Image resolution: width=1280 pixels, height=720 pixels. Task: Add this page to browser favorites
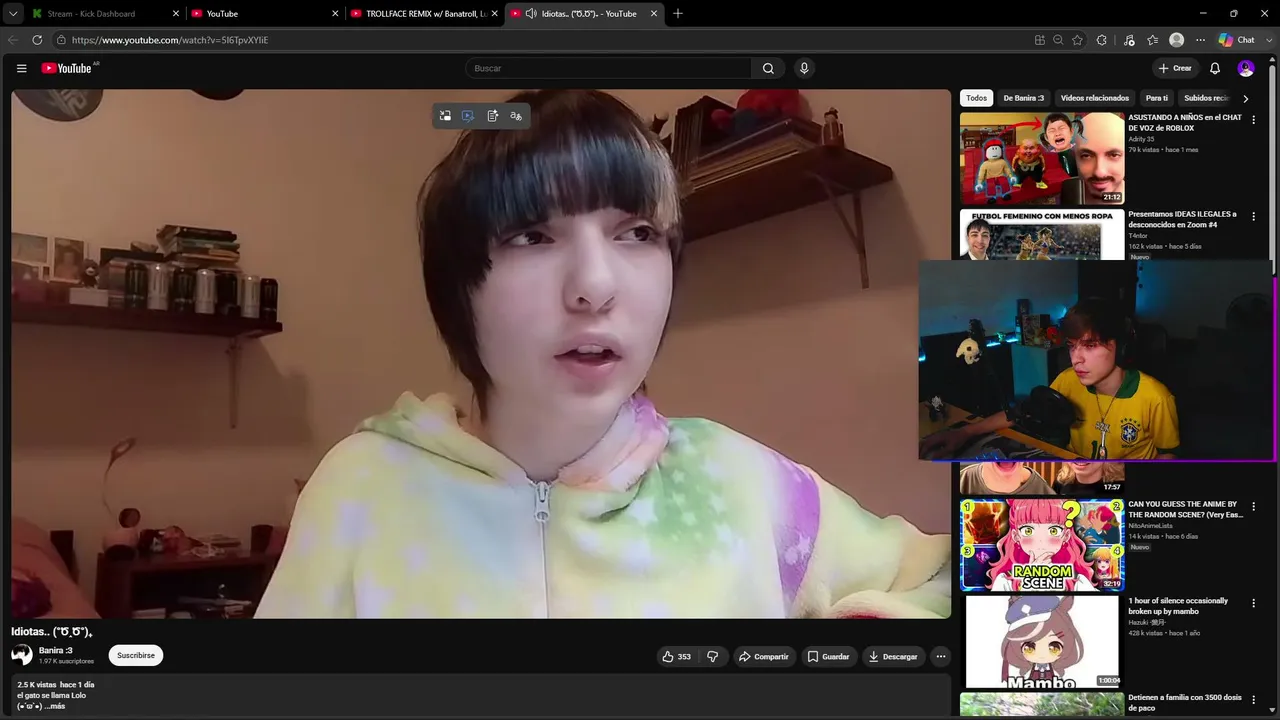click(x=1077, y=40)
